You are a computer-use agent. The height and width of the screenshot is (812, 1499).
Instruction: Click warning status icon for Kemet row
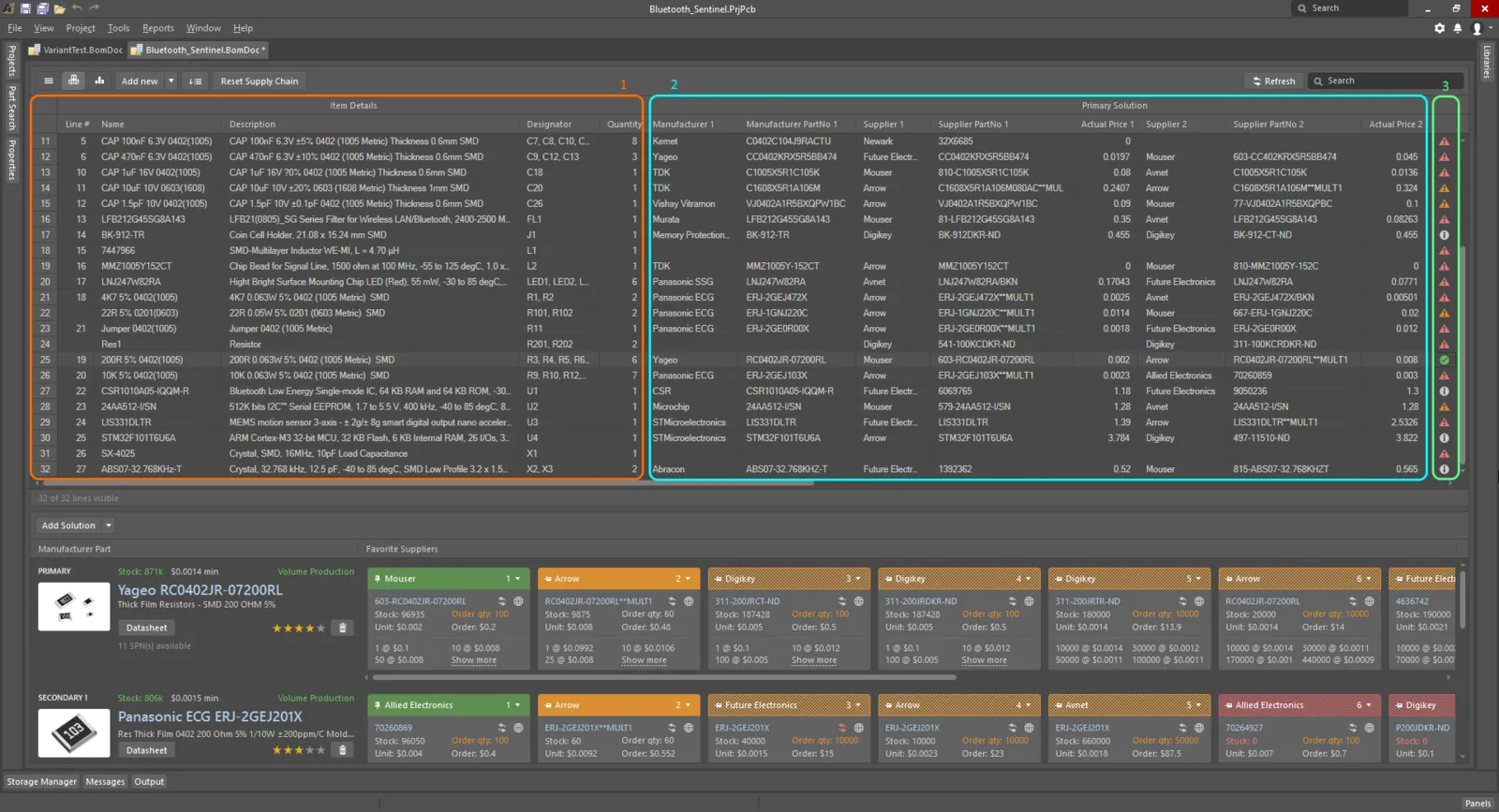coord(1444,141)
